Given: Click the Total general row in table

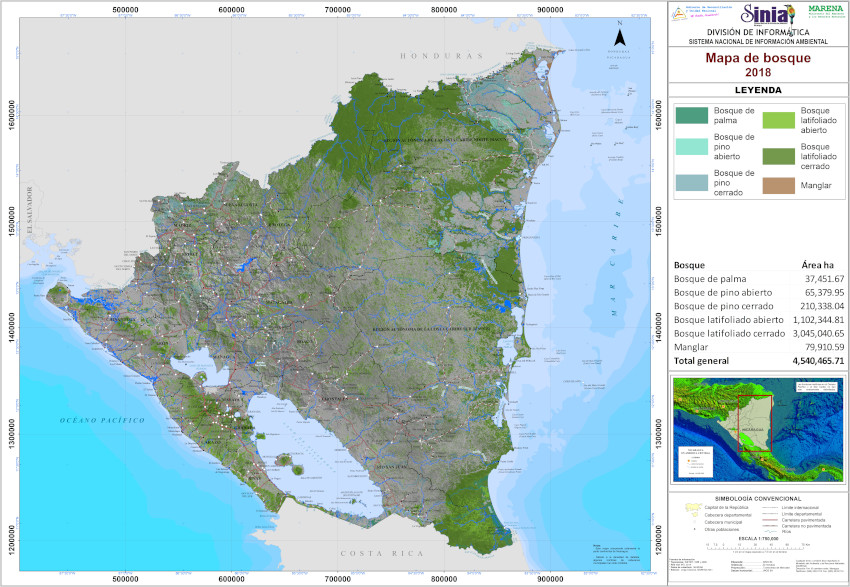Looking at the screenshot, I should coord(758,360).
